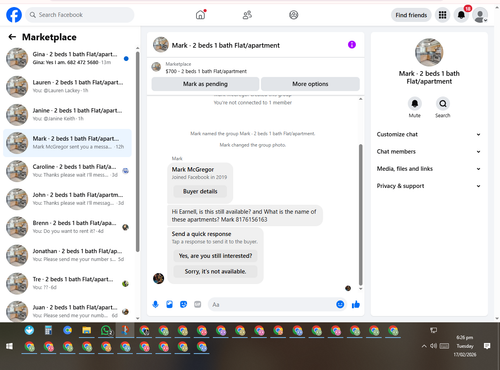Screen dimensions: 500x370
Task: Select Mark's conversation in list
Action: pos(67,143)
